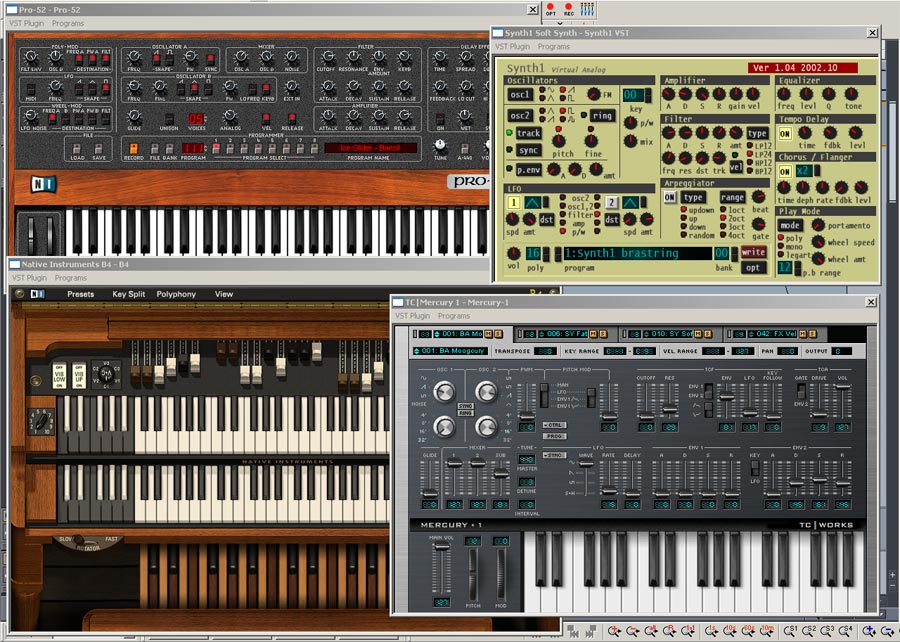
Task: Click Pro-52 RECORD button
Action: point(133,149)
